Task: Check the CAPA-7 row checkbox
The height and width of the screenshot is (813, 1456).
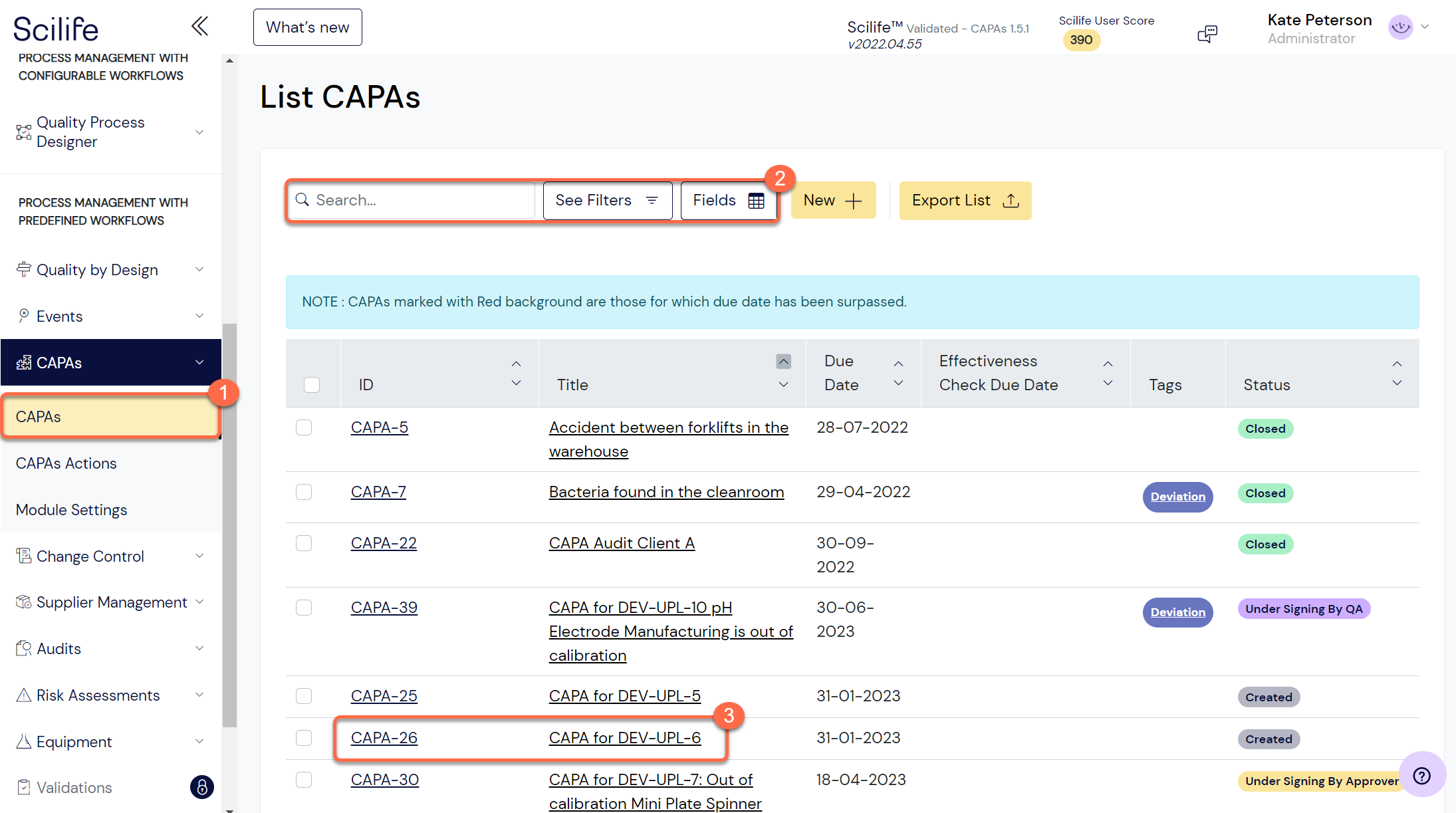Action: click(304, 492)
